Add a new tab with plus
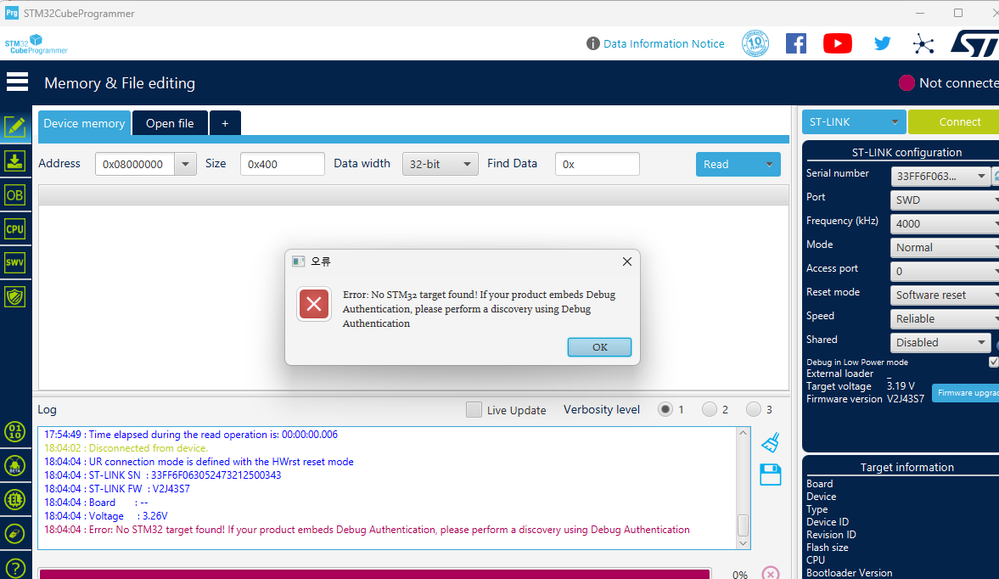The height and width of the screenshot is (579, 999). pos(225,123)
